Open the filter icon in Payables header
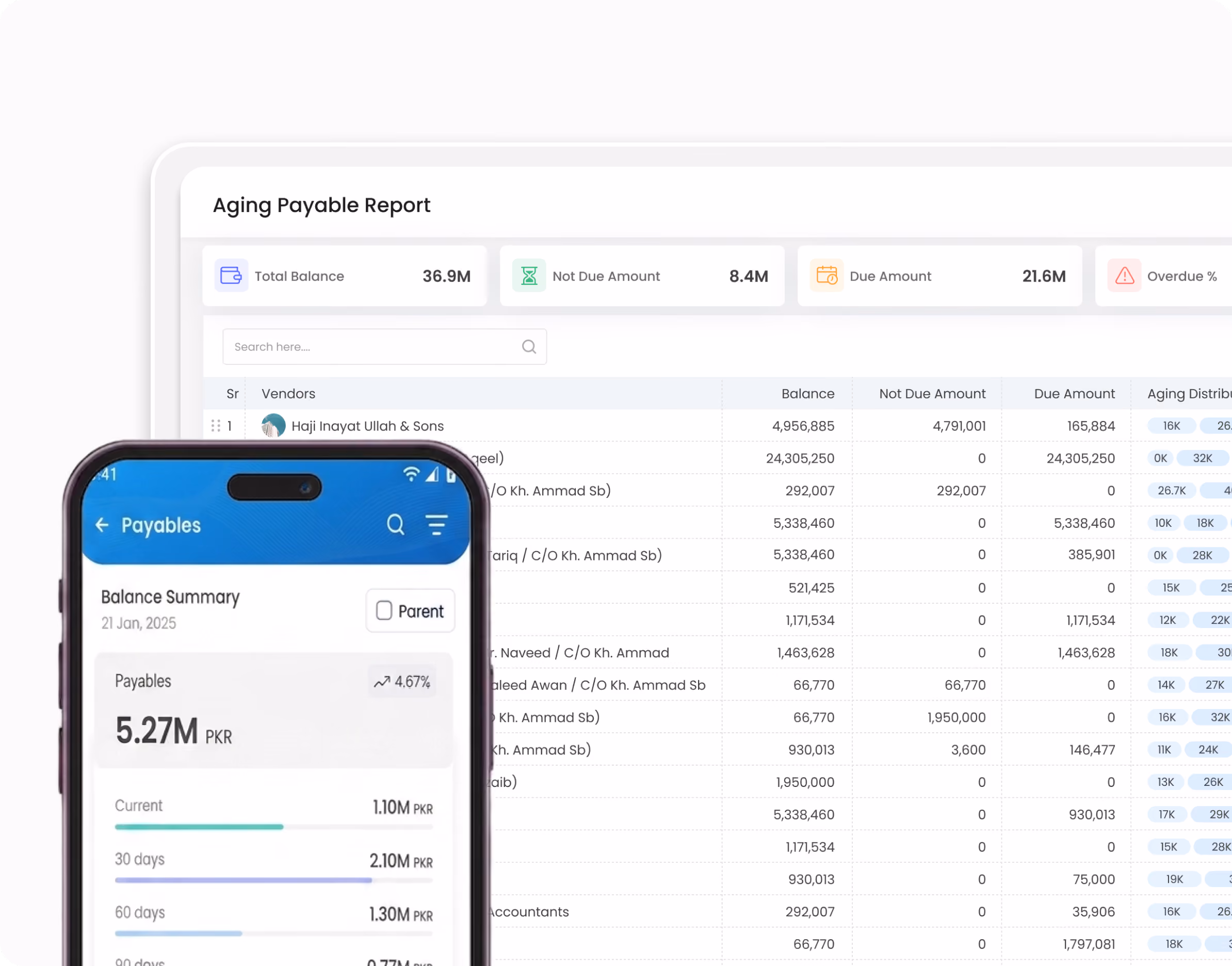The width and height of the screenshot is (1232, 966). (x=436, y=525)
